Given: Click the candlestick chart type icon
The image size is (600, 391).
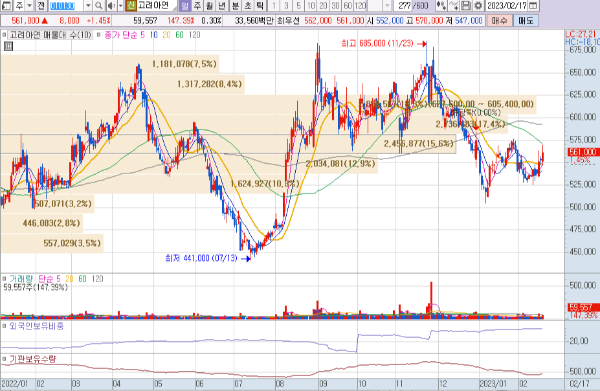Looking at the screenshot, I should (441, 6).
